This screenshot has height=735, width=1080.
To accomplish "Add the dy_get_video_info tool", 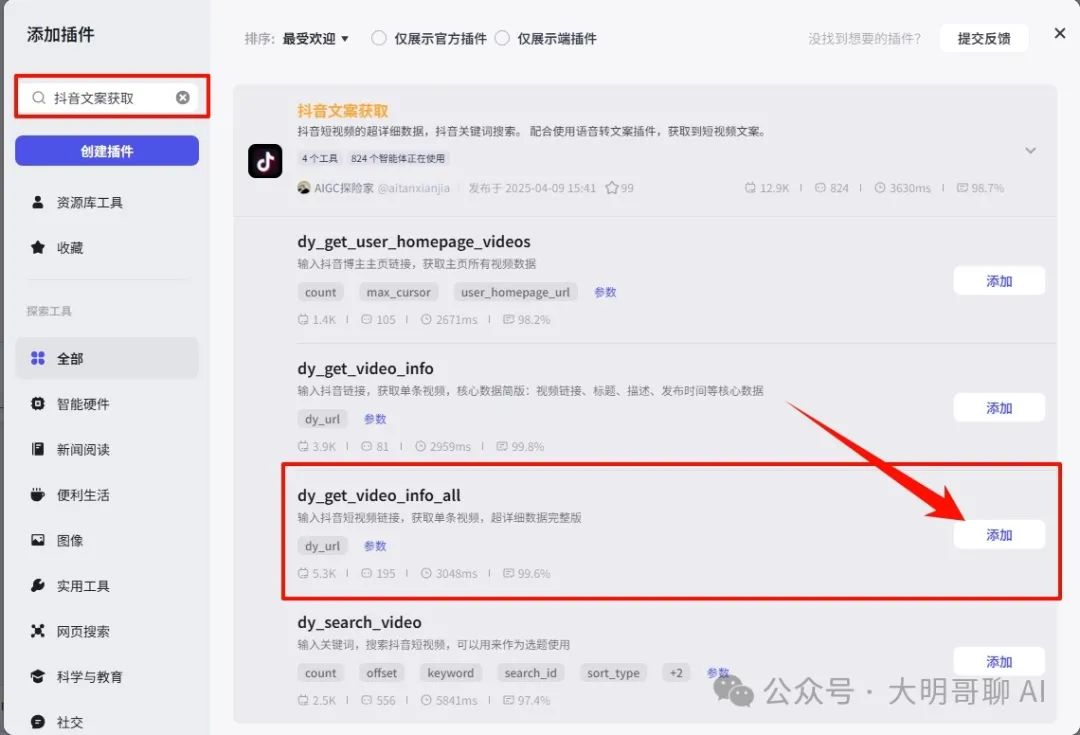I will pos(999,408).
